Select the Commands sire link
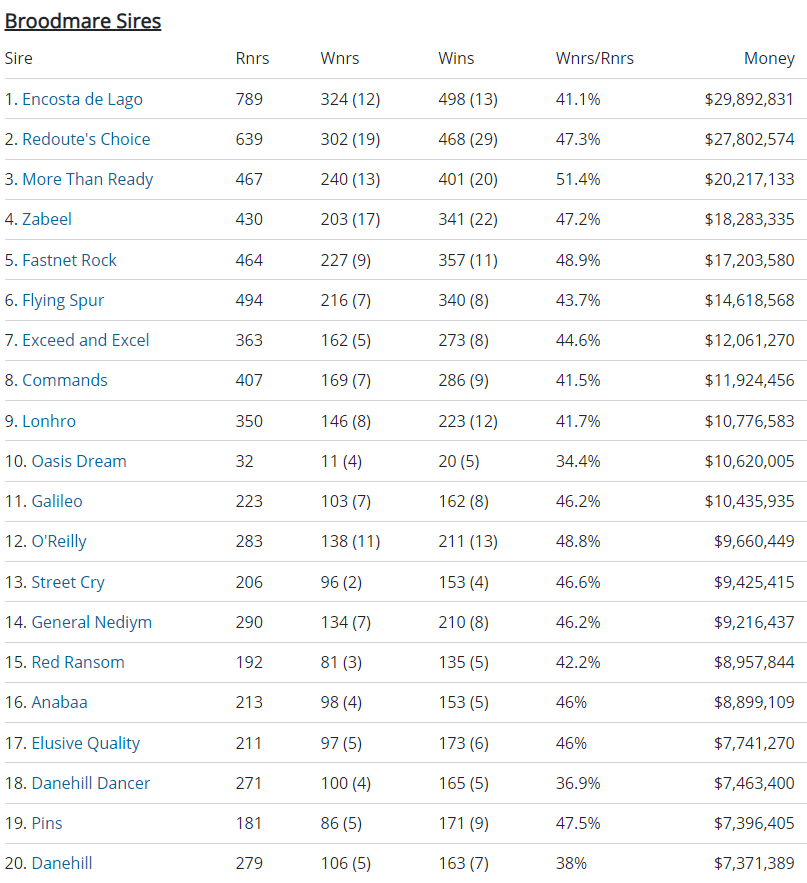Screen dimensions: 807x883 64,380
